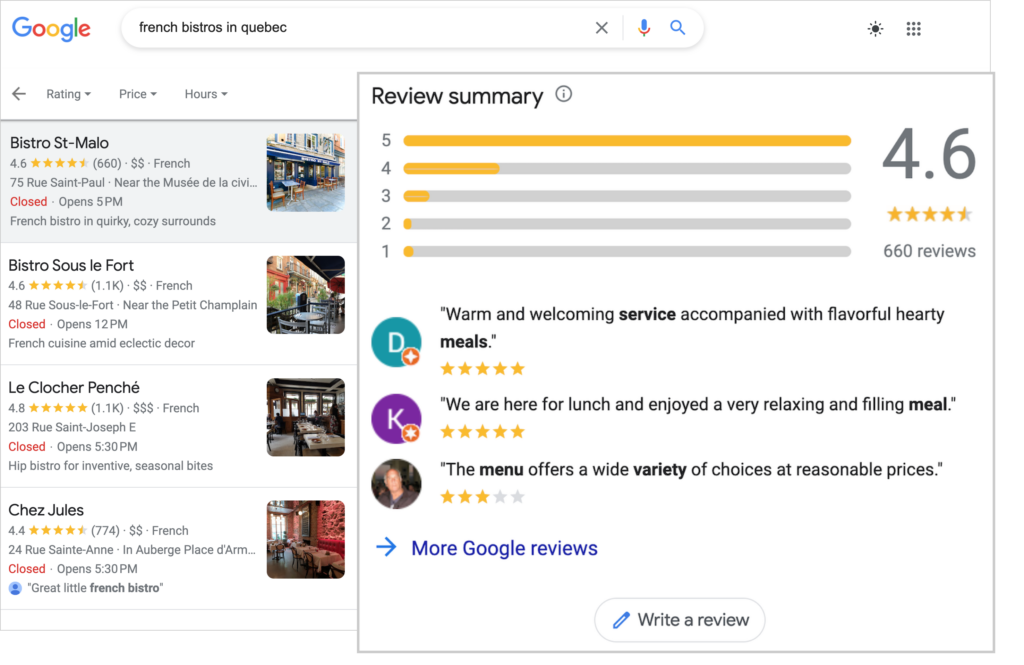The height and width of the screenshot is (665, 1024).
Task: Click the '660 reviews' count
Action: point(929,251)
